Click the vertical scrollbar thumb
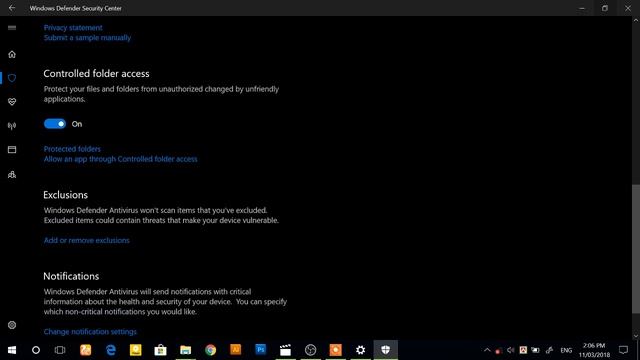The width and height of the screenshot is (640, 360). (x=636, y=249)
